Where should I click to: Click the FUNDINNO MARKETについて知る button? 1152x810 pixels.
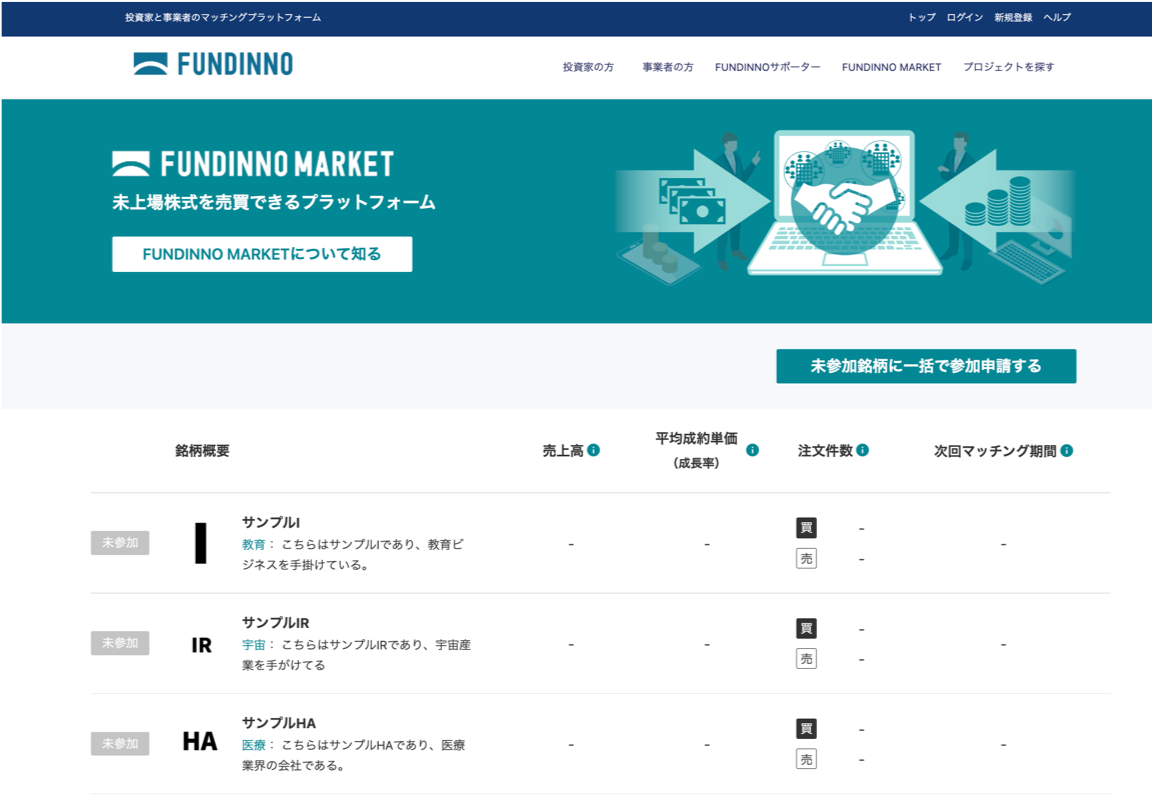click(x=260, y=253)
